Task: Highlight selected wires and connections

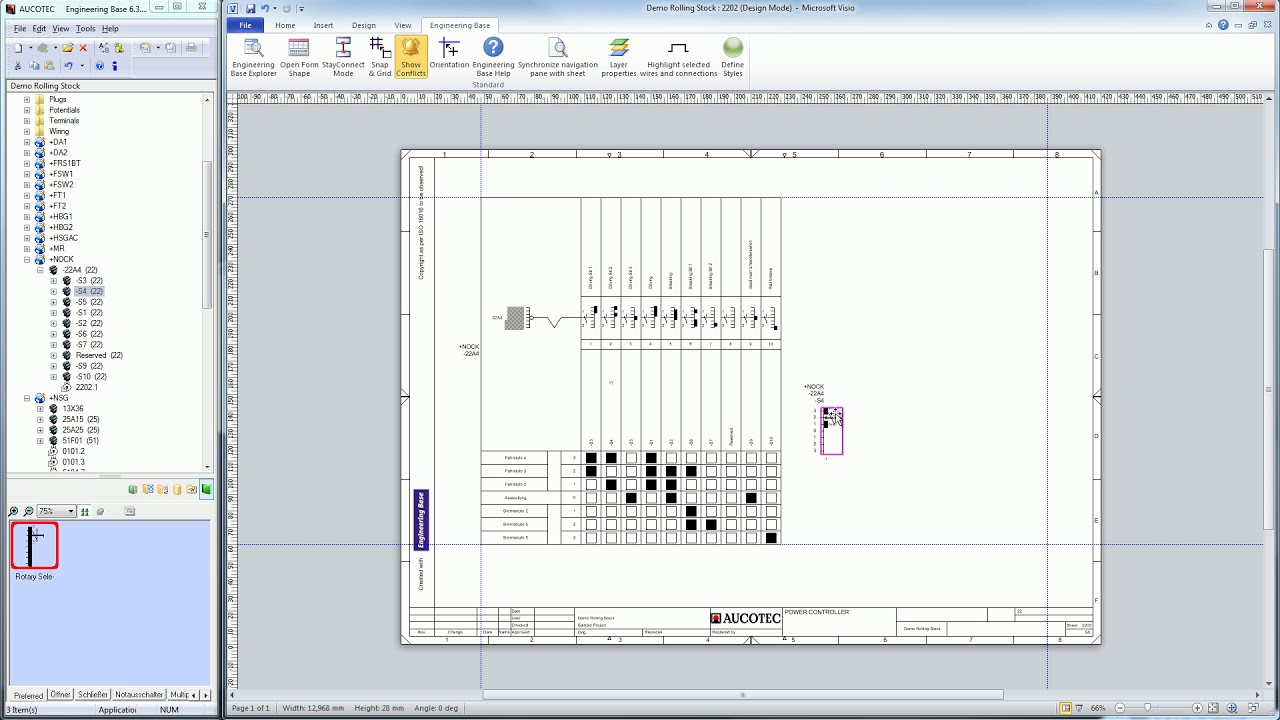Action: coord(678,58)
